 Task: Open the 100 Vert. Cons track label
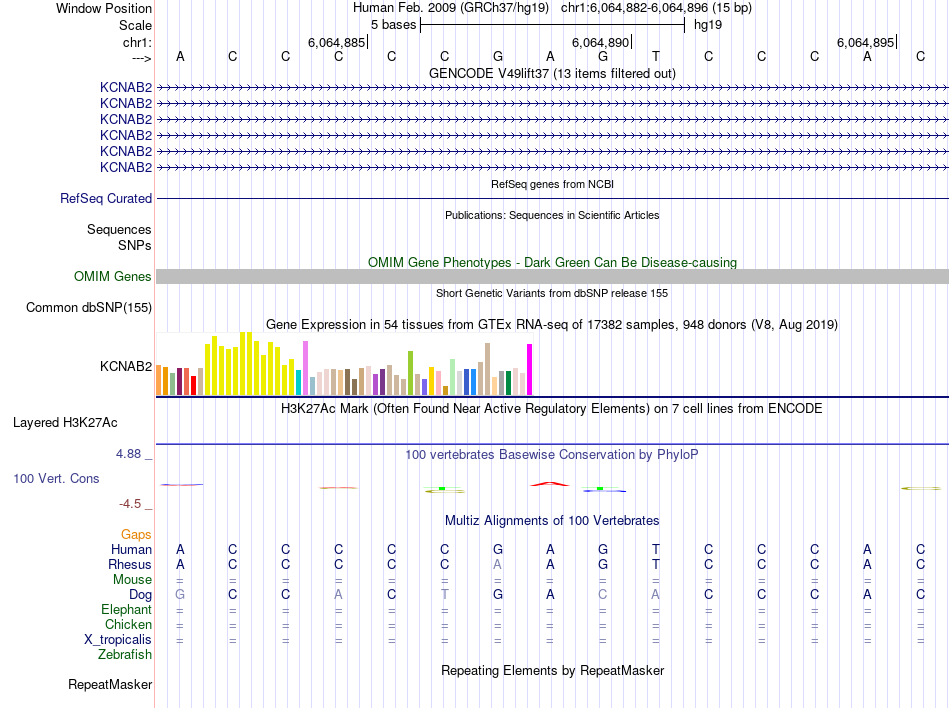(56, 478)
